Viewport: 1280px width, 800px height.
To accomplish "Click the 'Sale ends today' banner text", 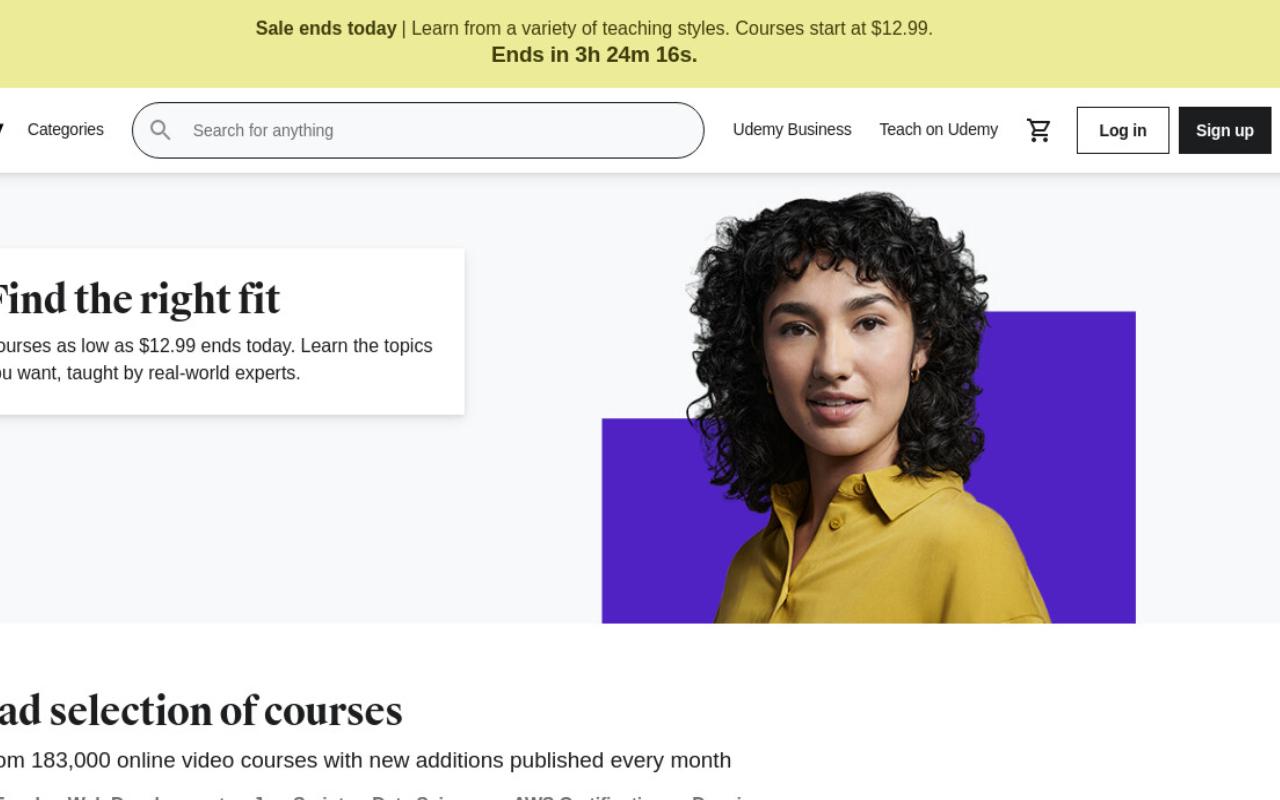I will pos(325,28).
